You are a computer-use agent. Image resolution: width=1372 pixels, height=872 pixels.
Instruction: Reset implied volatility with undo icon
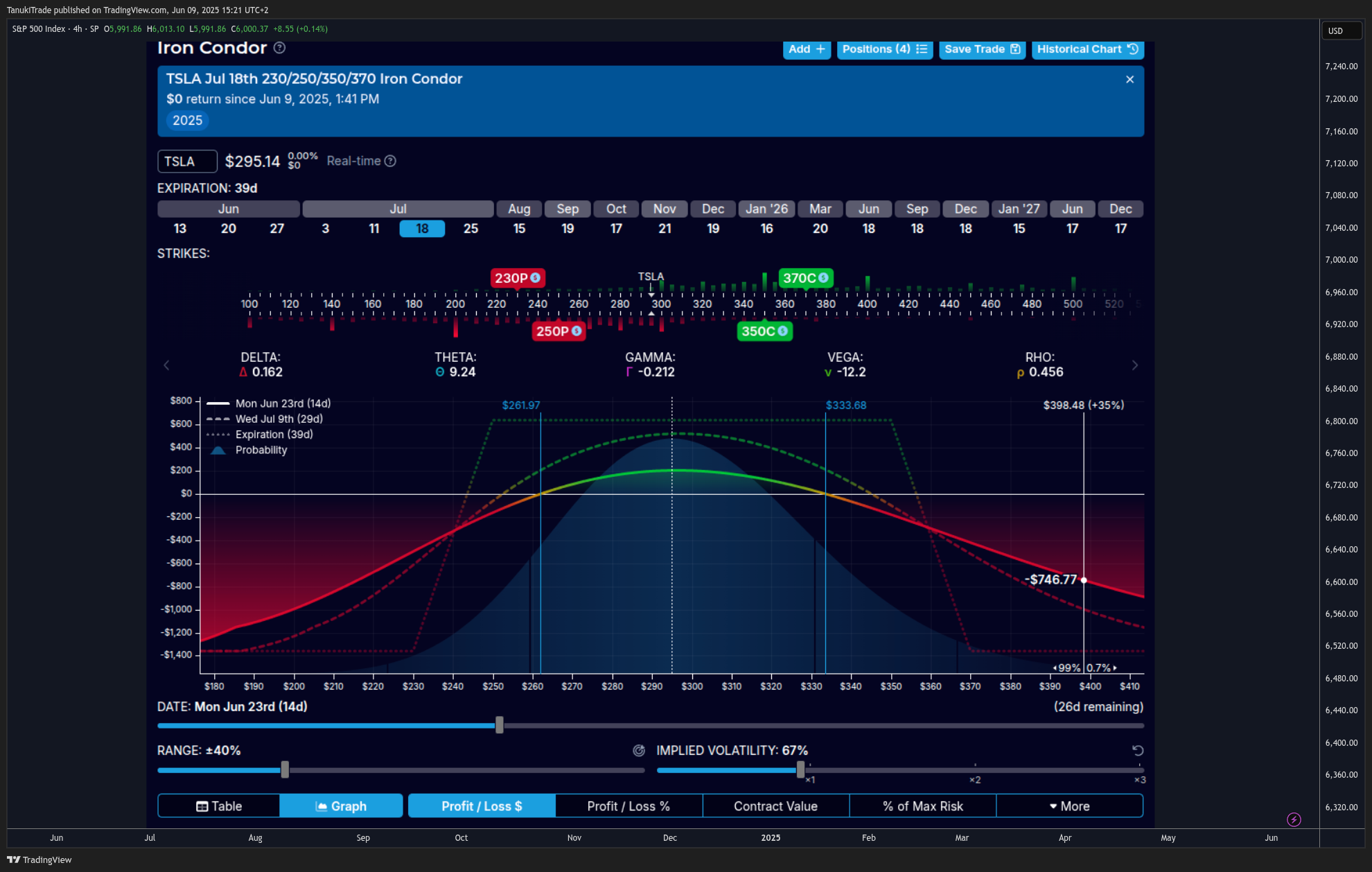(x=1137, y=751)
